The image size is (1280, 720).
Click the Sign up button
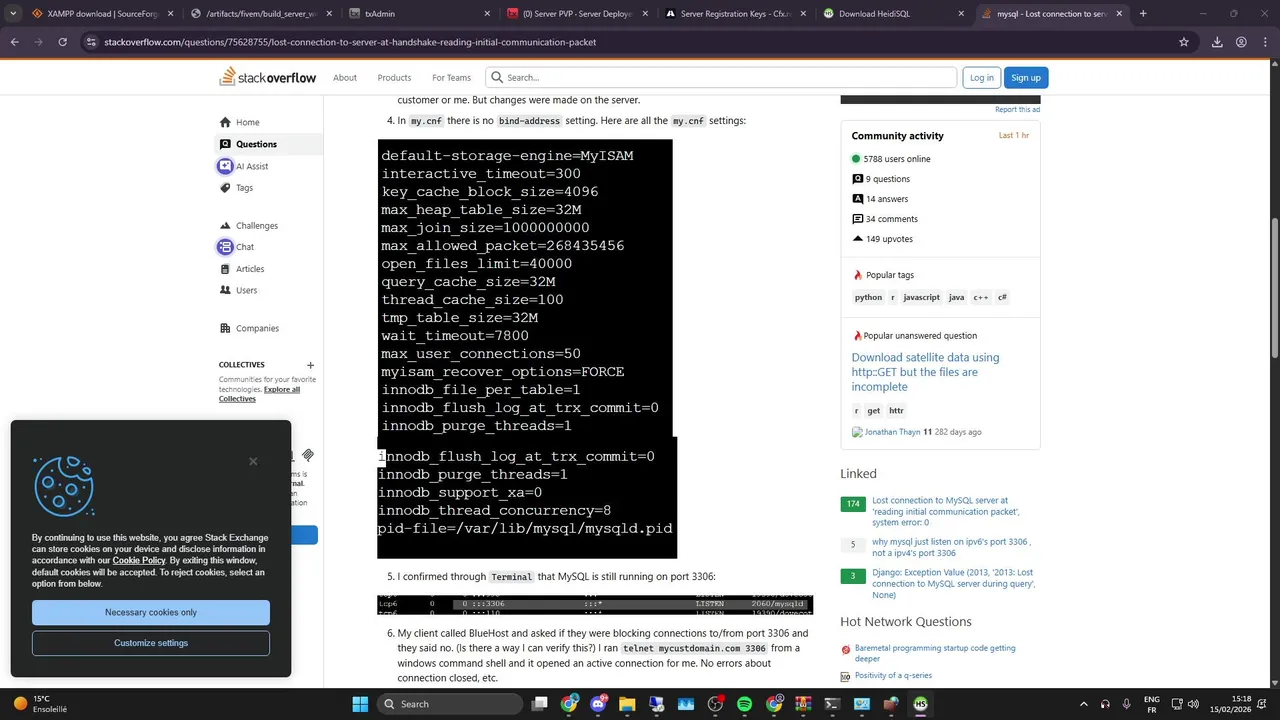pyautogui.click(x=1025, y=77)
